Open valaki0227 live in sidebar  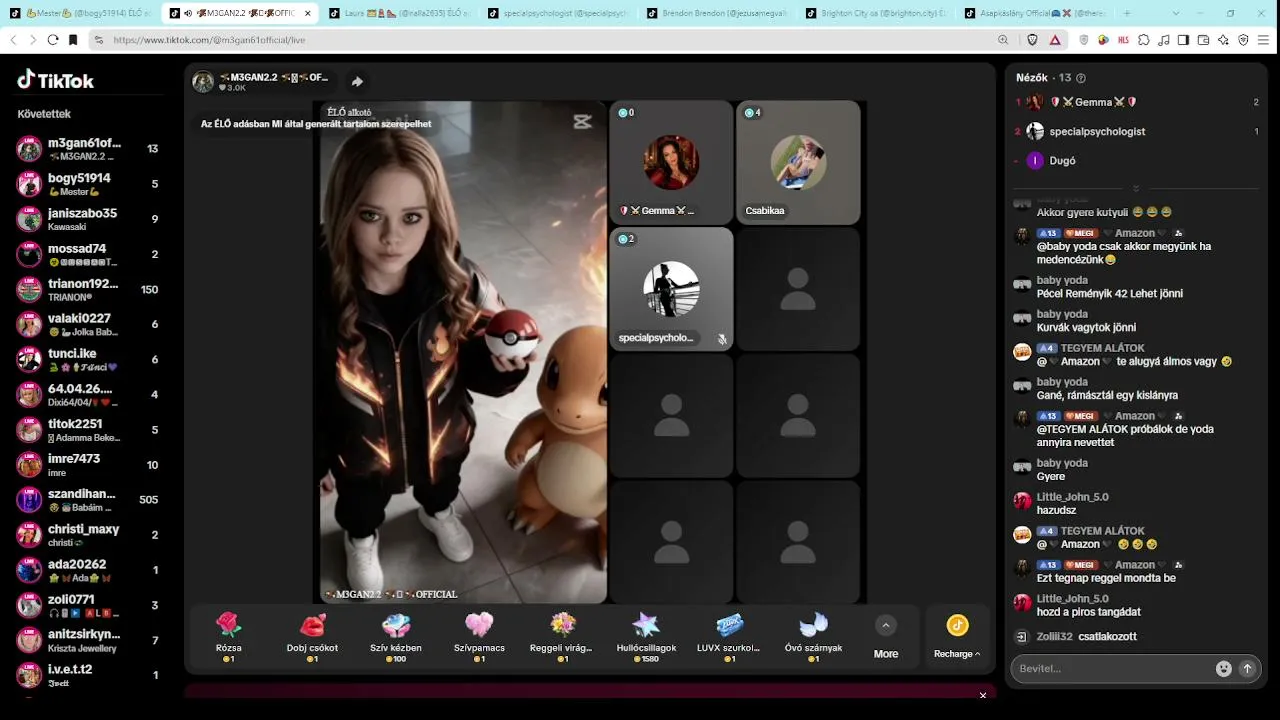[x=89, y=324]
